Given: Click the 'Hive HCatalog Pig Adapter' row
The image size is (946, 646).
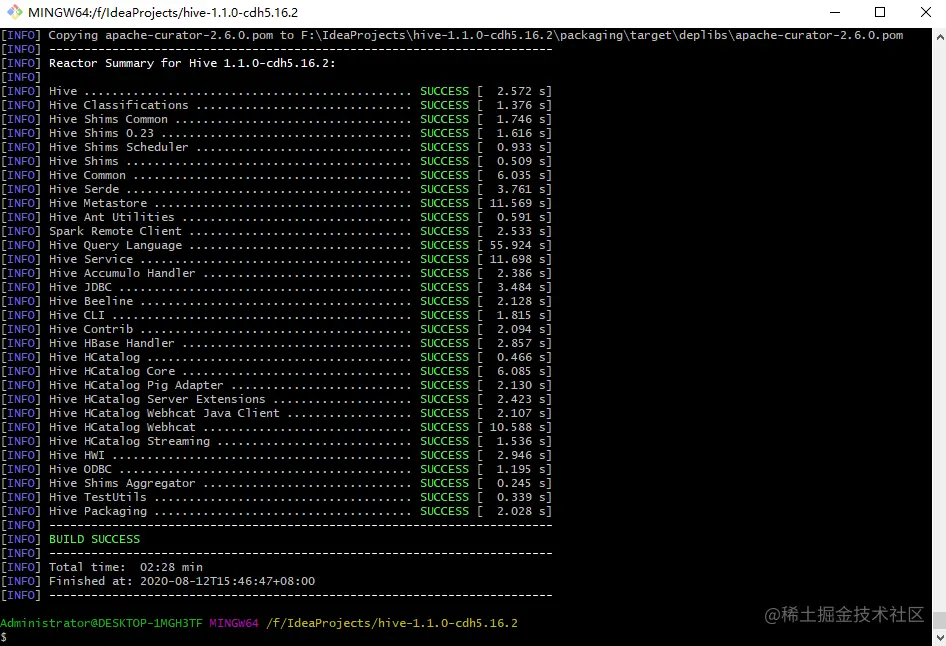Looking at the screenshot, I should pyautogui.click(x=276, y=385).
